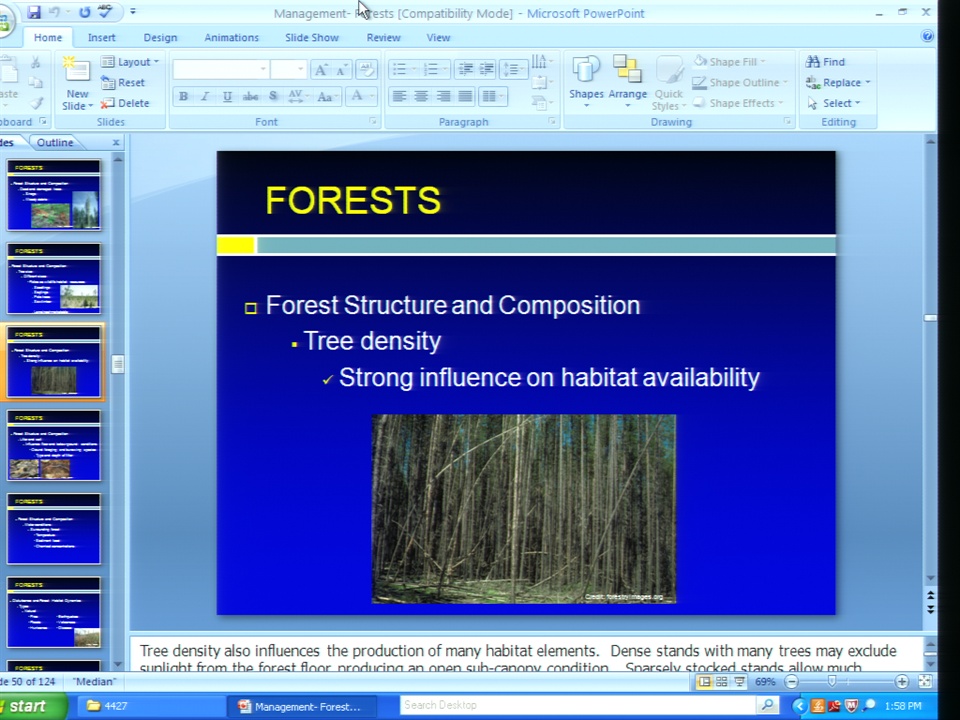960x720 pixels.
Task: Toggle Underline formatting
Action: pos(228,96)
